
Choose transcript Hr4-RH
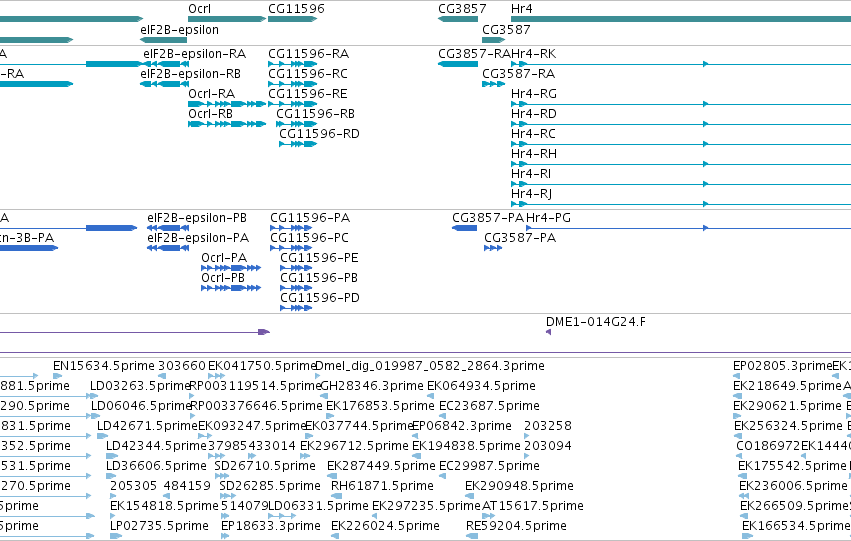point(534,154)
